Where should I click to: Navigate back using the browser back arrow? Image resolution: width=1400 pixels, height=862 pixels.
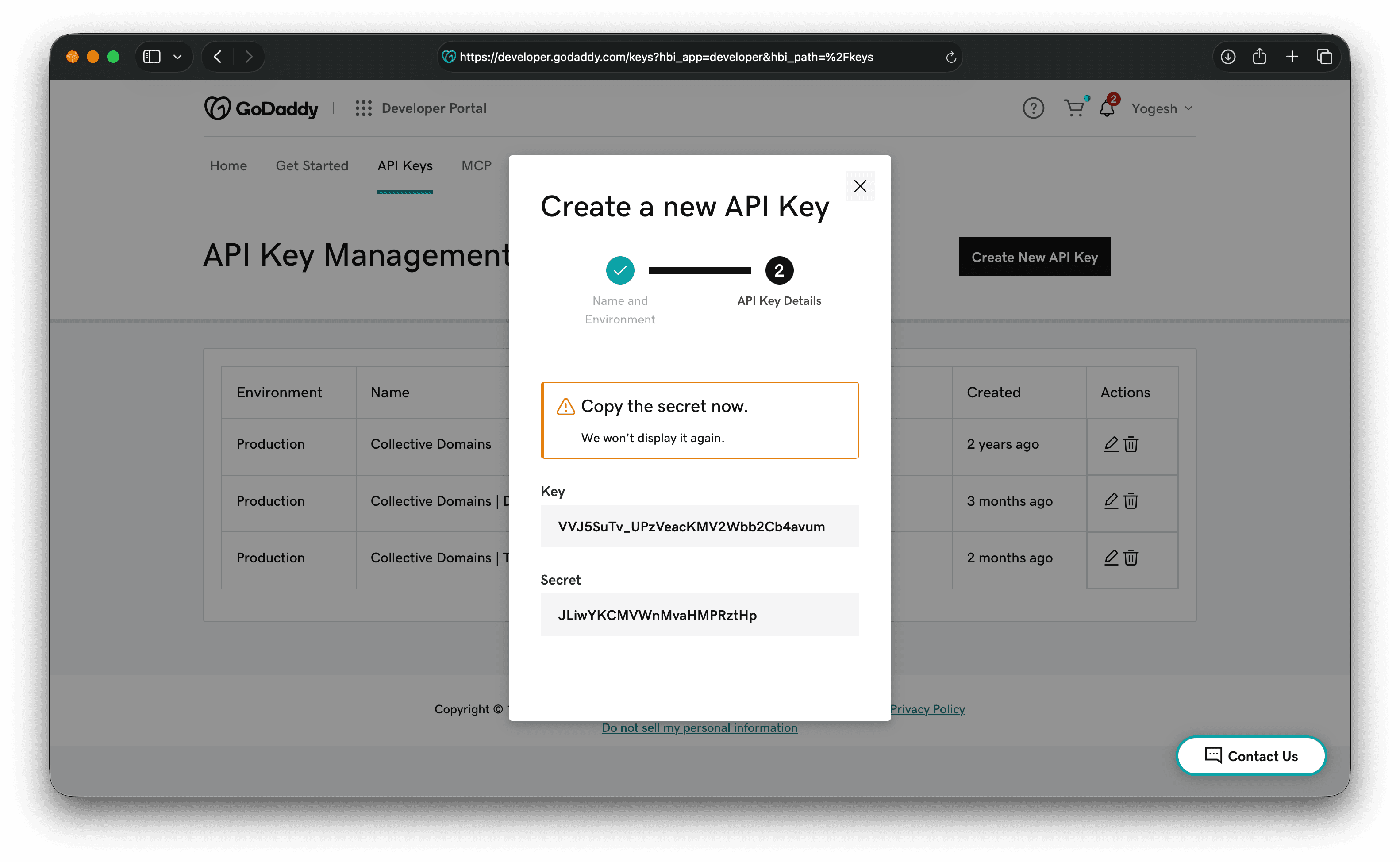[x=217, y=57]
